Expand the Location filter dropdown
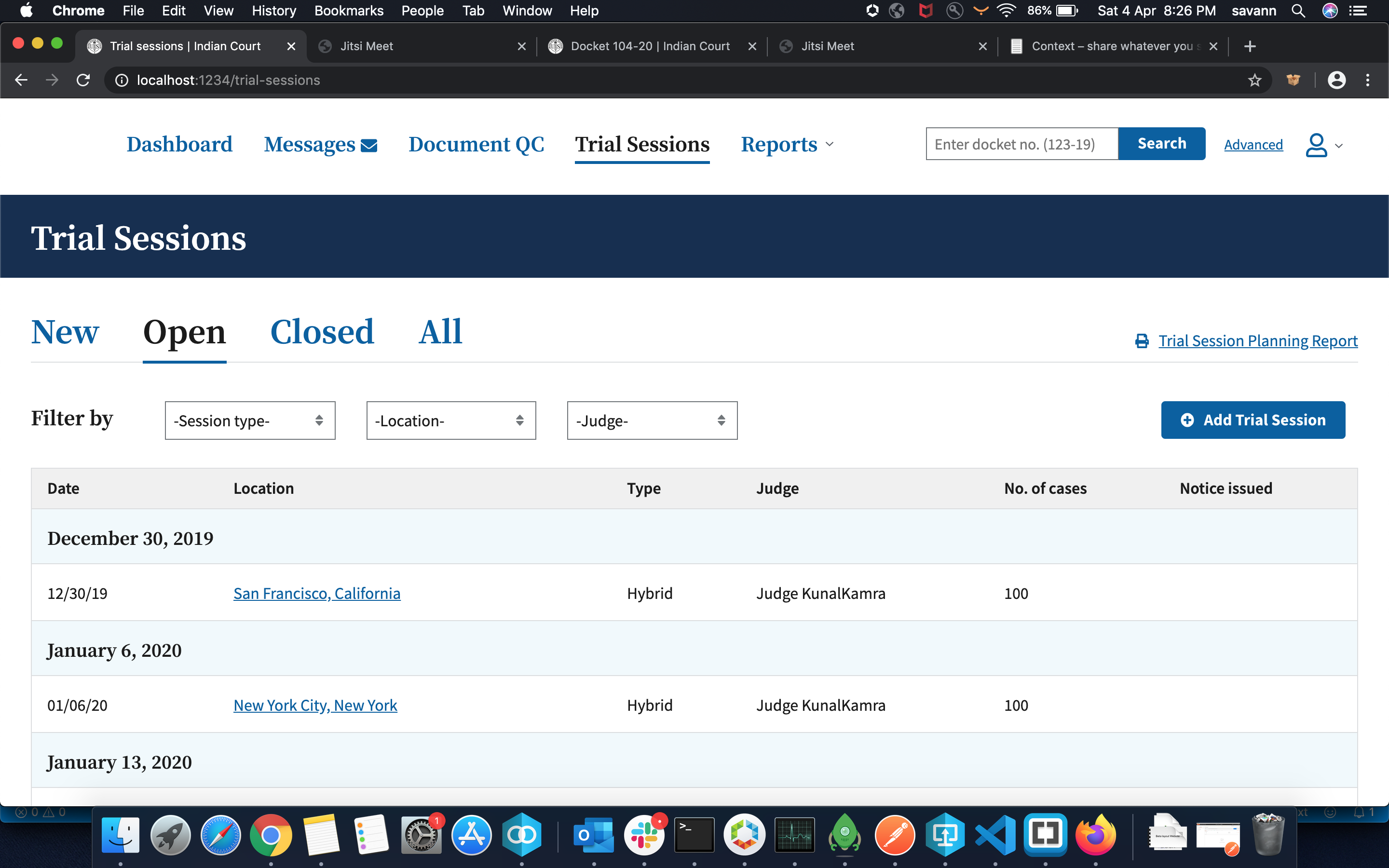This screenshot has width=1389, height=868. pos(450,421)
